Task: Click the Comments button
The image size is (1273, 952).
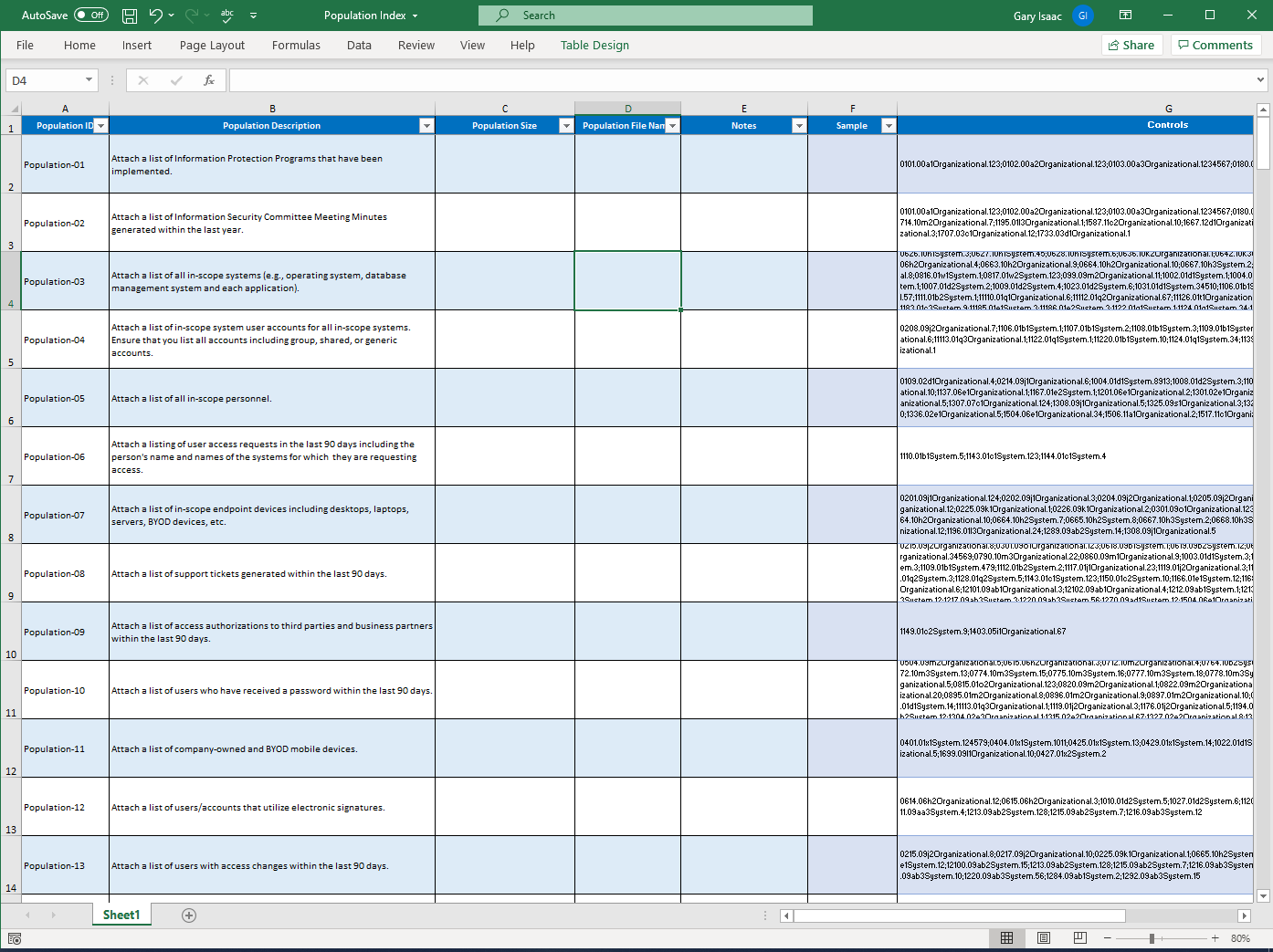Action: 1215,45
